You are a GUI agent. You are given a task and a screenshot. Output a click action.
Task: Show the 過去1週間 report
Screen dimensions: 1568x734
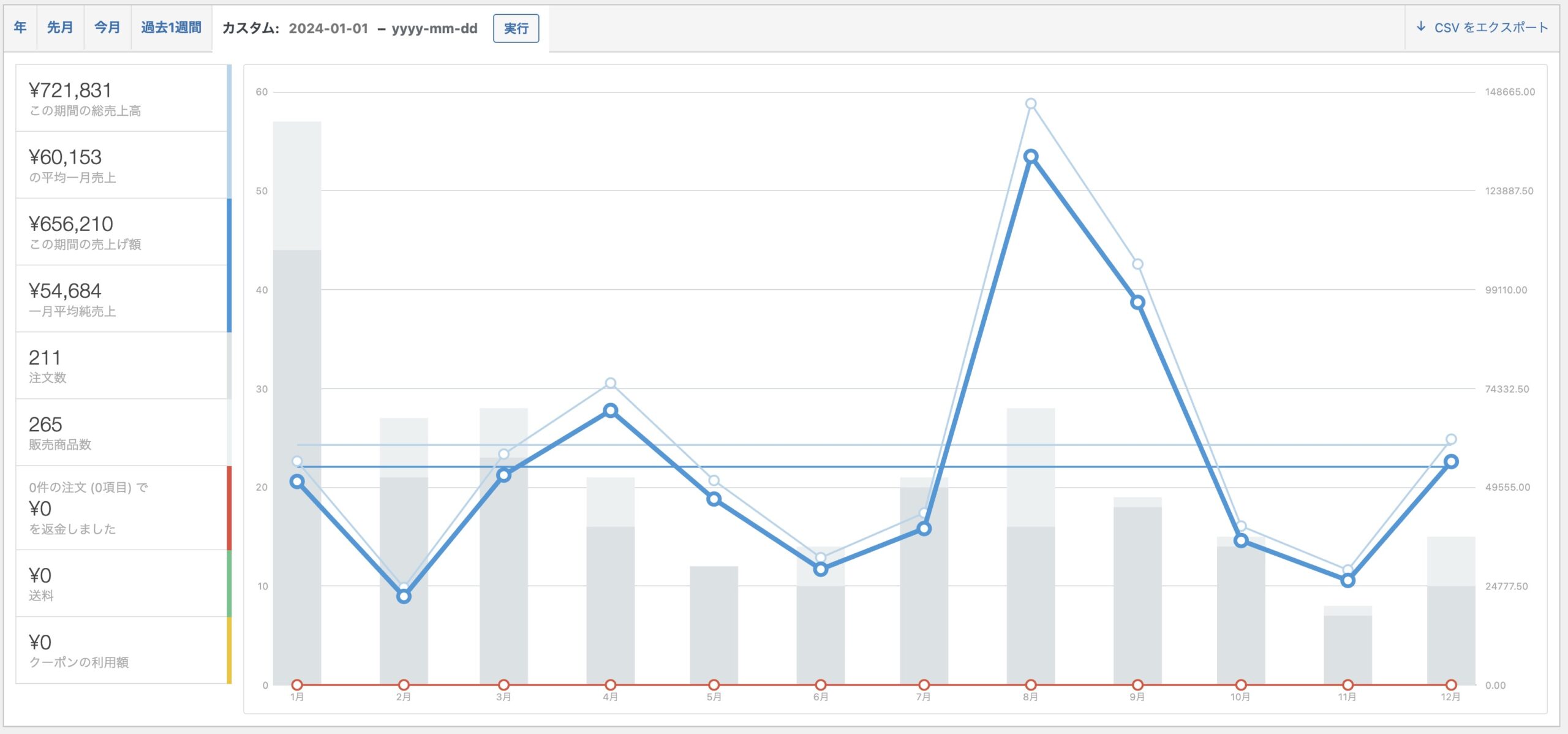[x=171, y=28]
